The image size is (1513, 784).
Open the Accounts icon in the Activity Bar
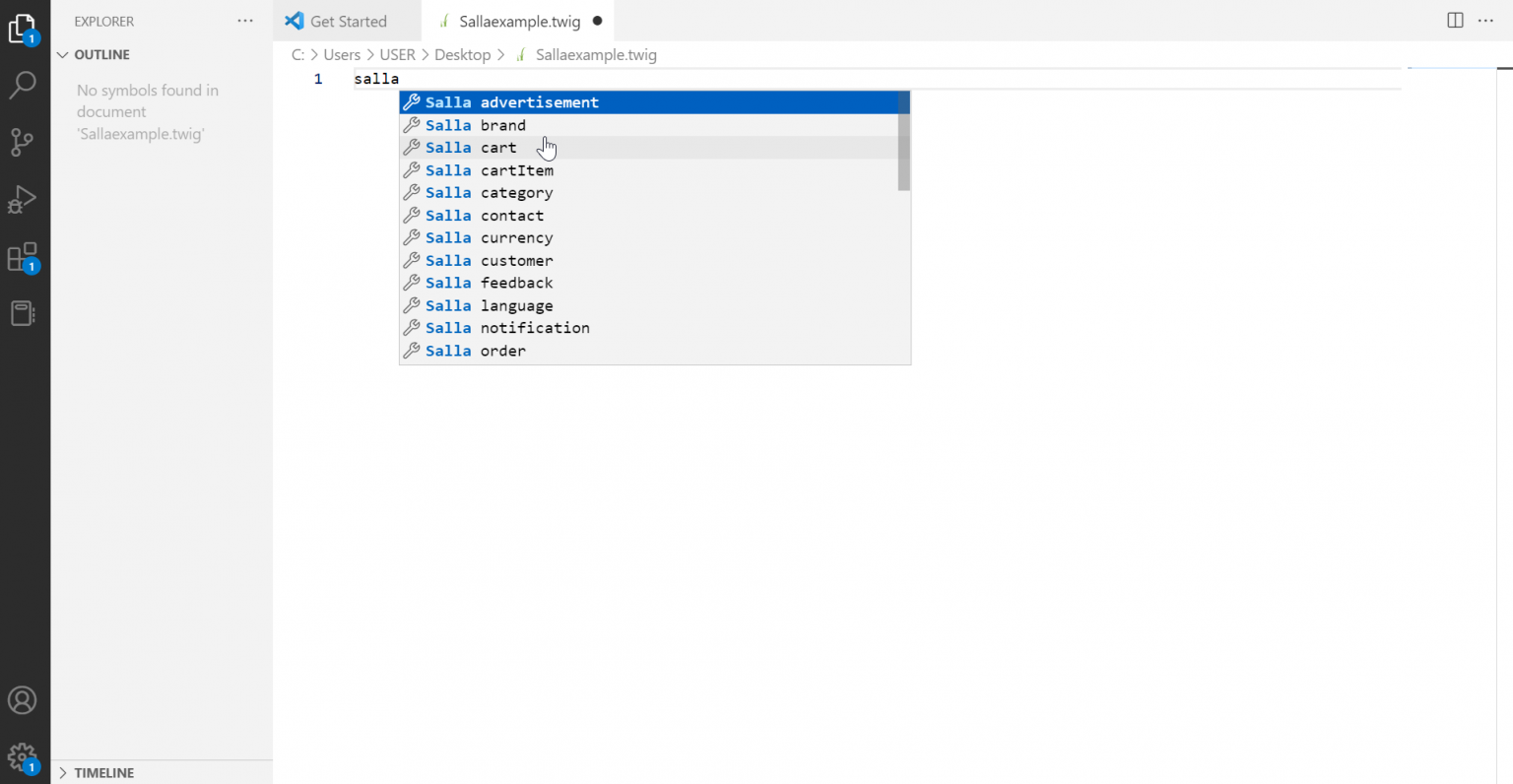coord(24,700)
